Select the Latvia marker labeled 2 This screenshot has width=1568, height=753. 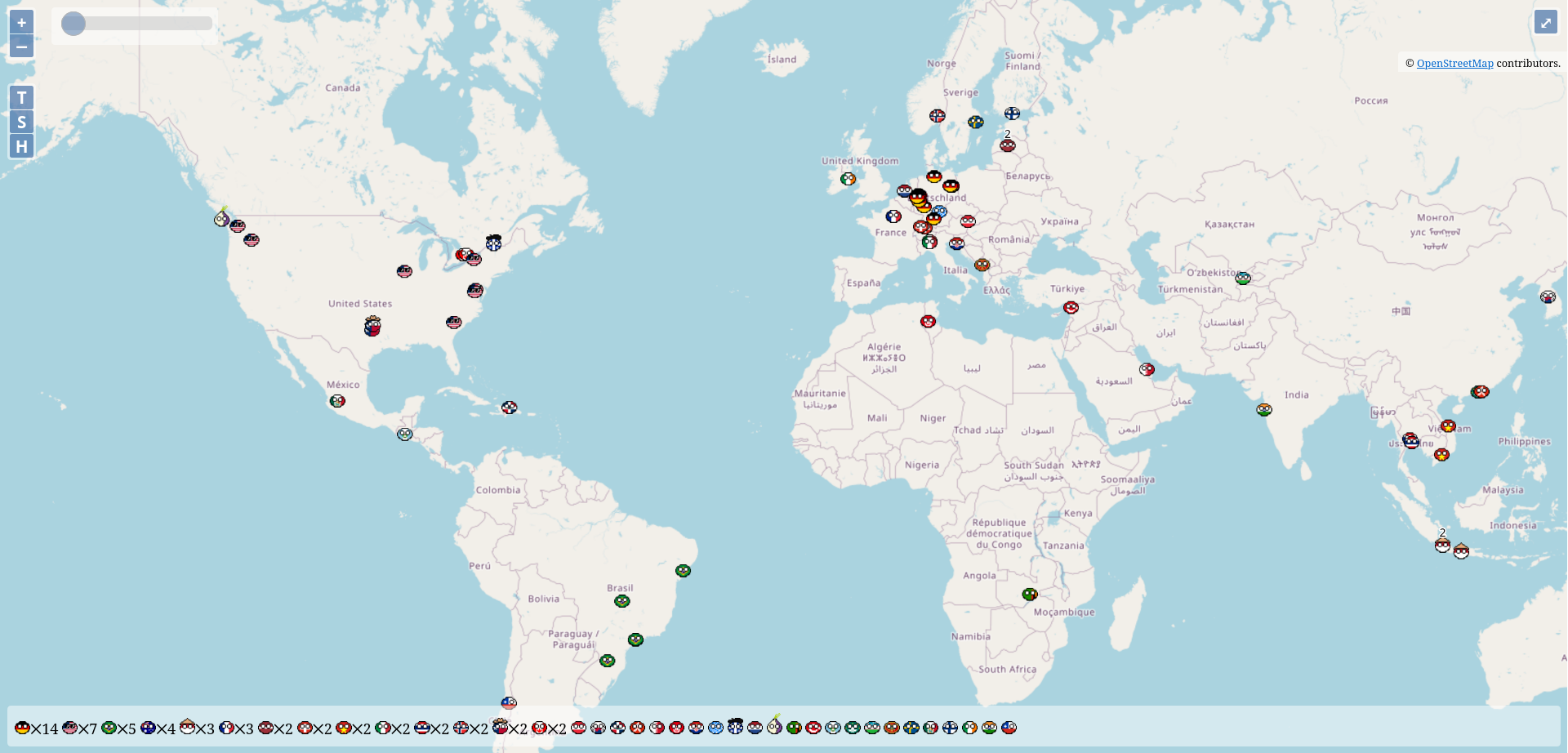1008,145
